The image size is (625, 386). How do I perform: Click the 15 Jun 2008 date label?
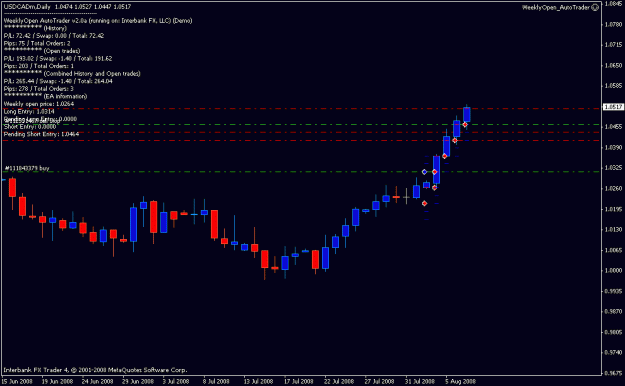click(18, 382)
